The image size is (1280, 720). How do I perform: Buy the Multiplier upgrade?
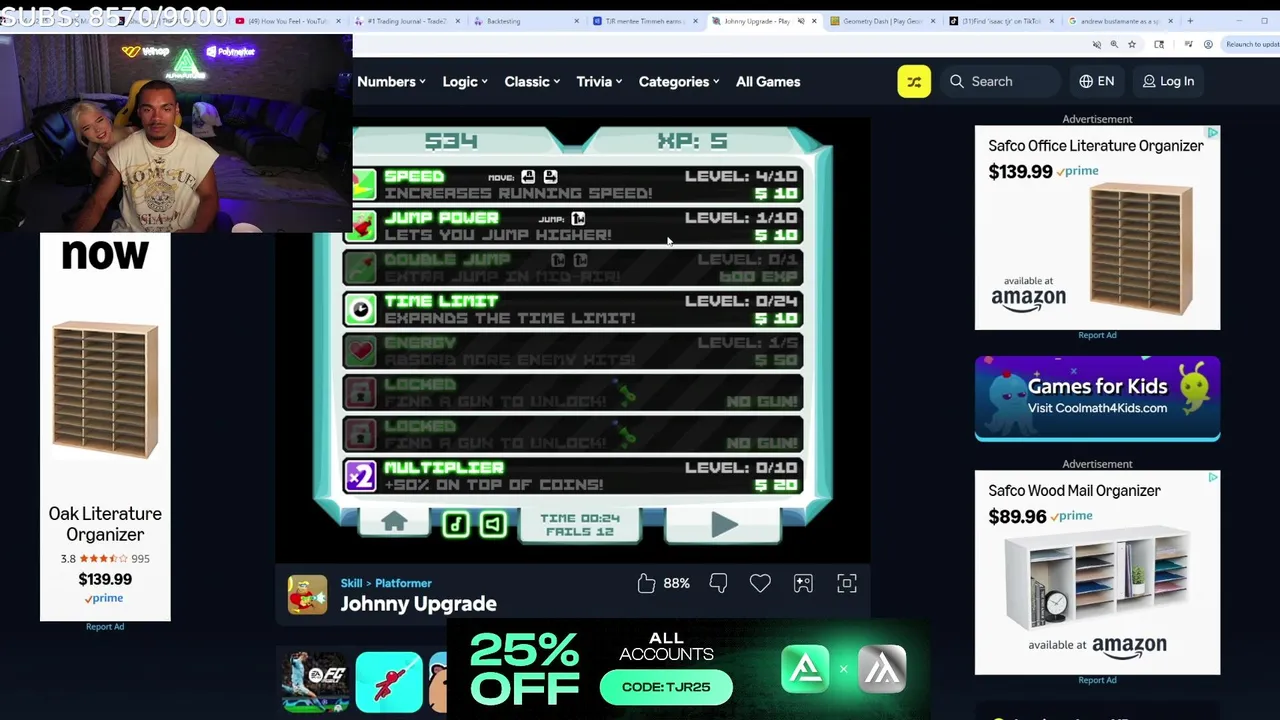point(574,476)
